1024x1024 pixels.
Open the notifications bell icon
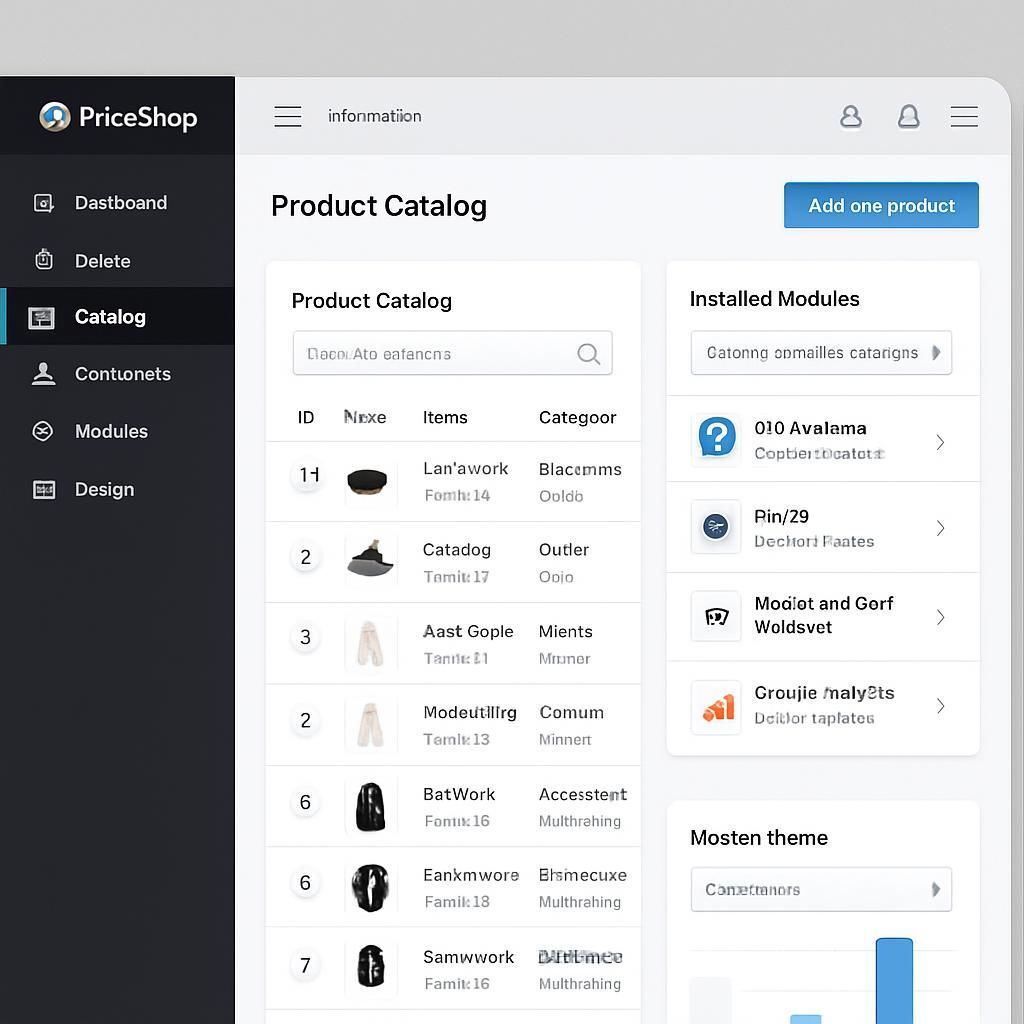coord(908,116)
